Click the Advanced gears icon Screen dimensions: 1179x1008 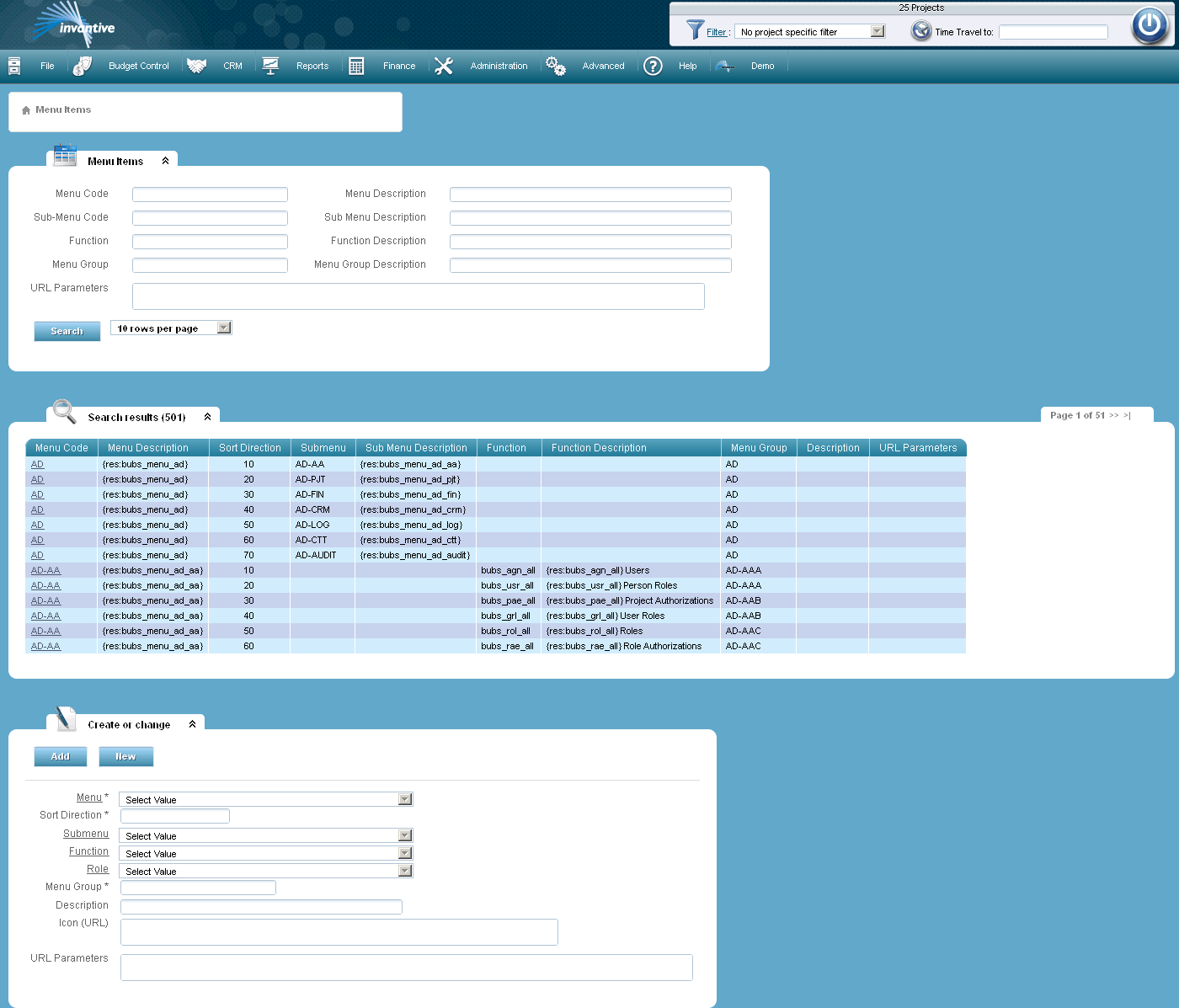[x=556, y=66]
